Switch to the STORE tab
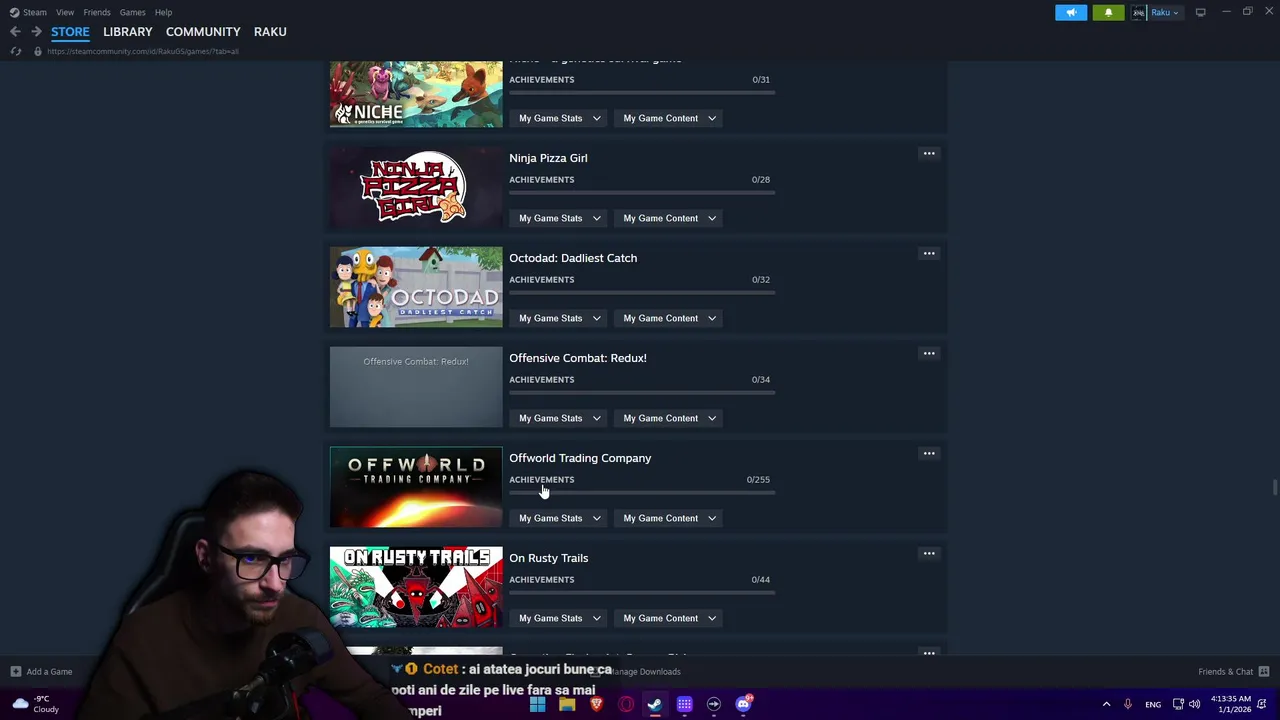Image resolution: width=1280 pixels, height=720 pixels. coord(70,32)
